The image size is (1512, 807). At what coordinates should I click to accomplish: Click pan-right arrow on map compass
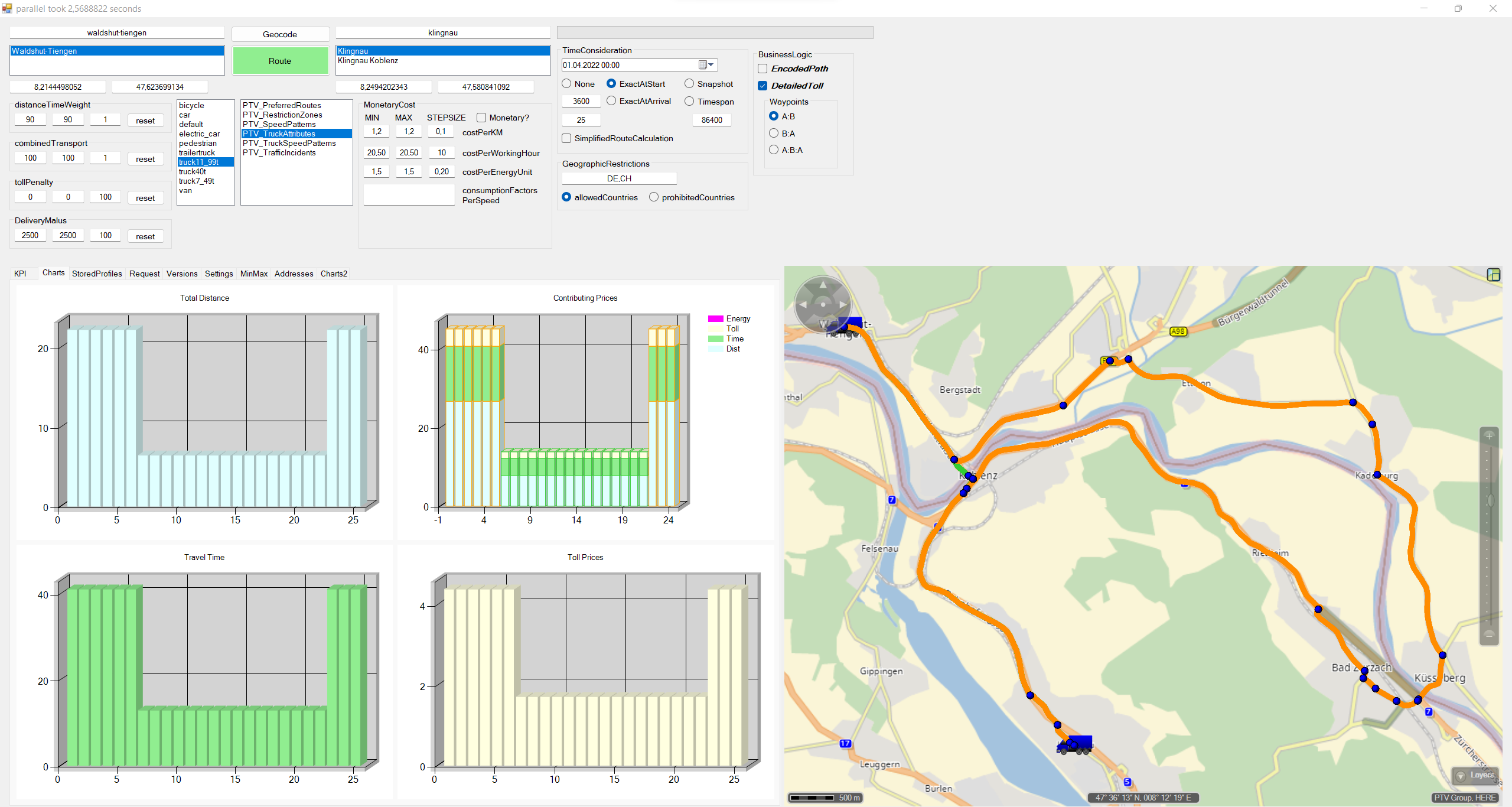843,305
